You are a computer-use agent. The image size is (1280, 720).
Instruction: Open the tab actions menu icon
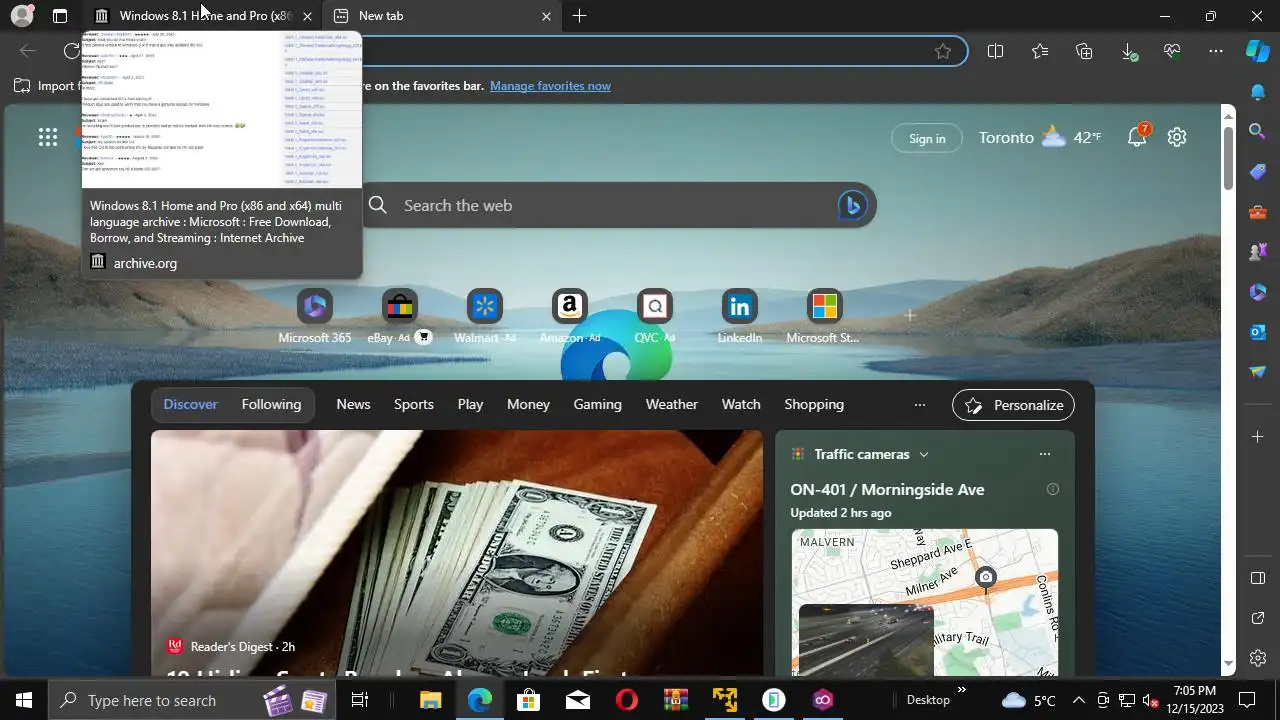coord(60,16)
